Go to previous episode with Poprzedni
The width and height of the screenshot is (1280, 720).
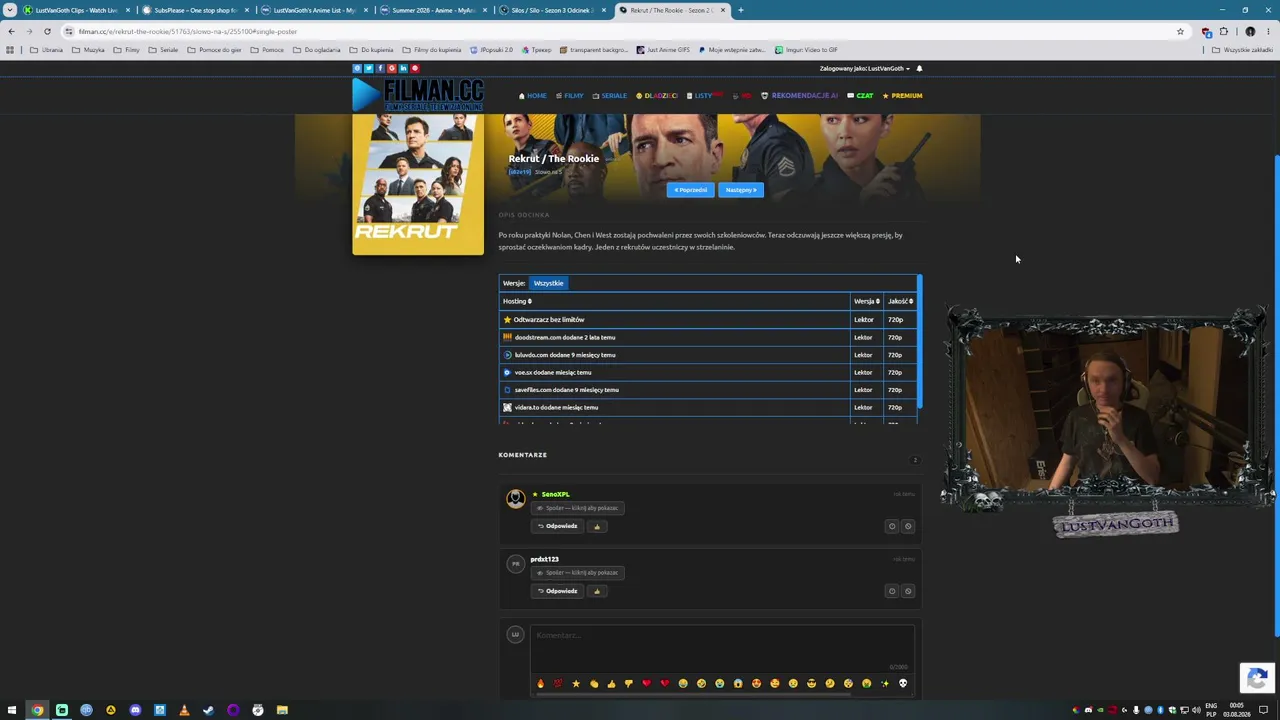690,190
